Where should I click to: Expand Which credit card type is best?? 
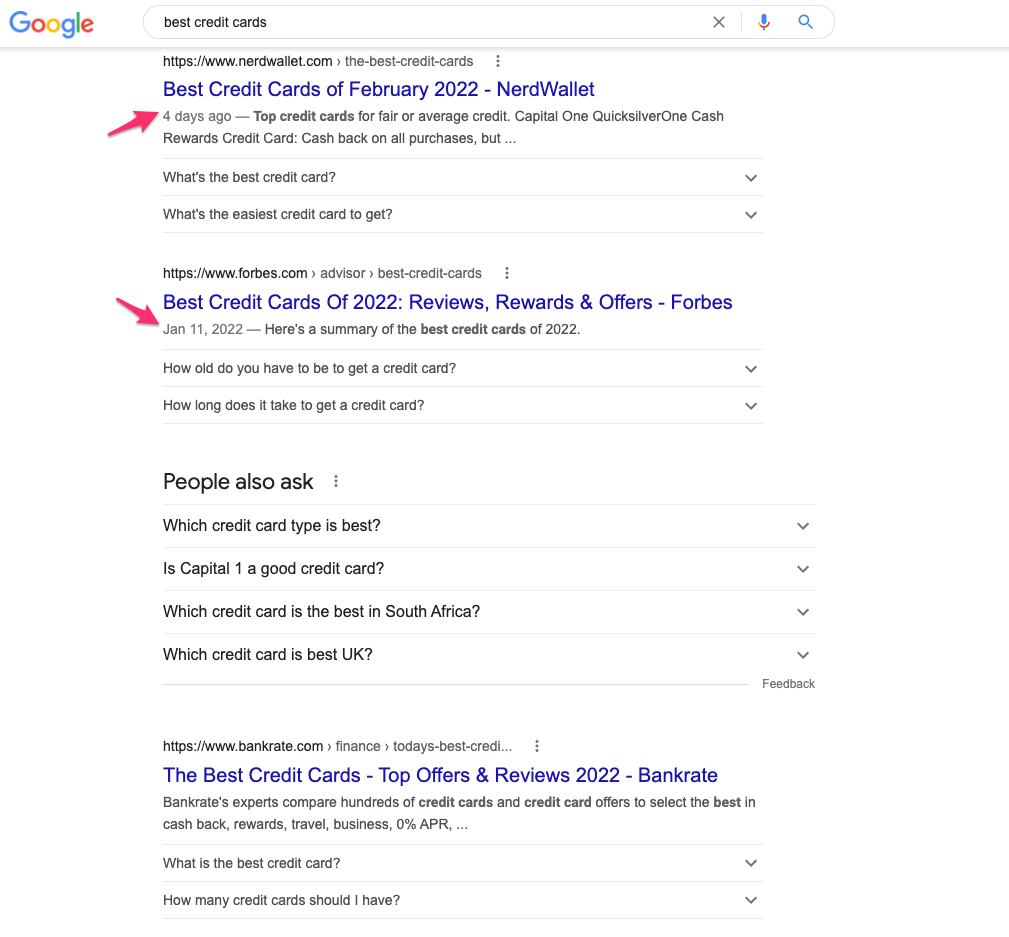pos(488,526)
